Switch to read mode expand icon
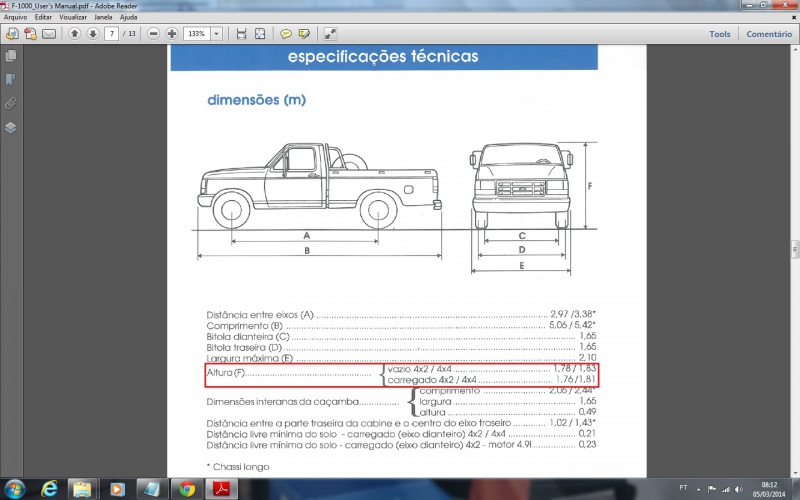The height and width of the screenshot is (500, 800). [x=331, y=34]
